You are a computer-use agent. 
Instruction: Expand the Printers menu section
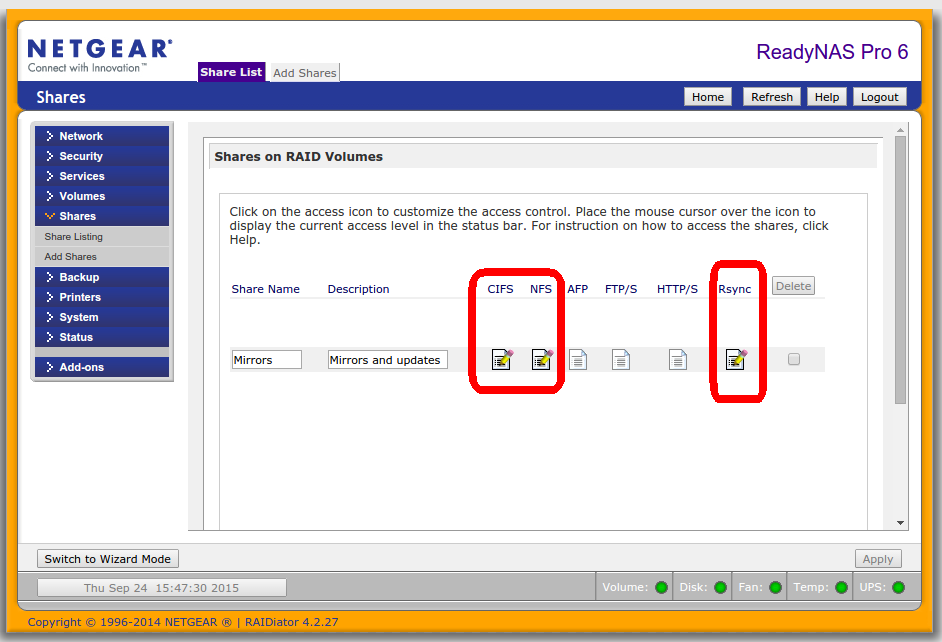pos(102,297)
